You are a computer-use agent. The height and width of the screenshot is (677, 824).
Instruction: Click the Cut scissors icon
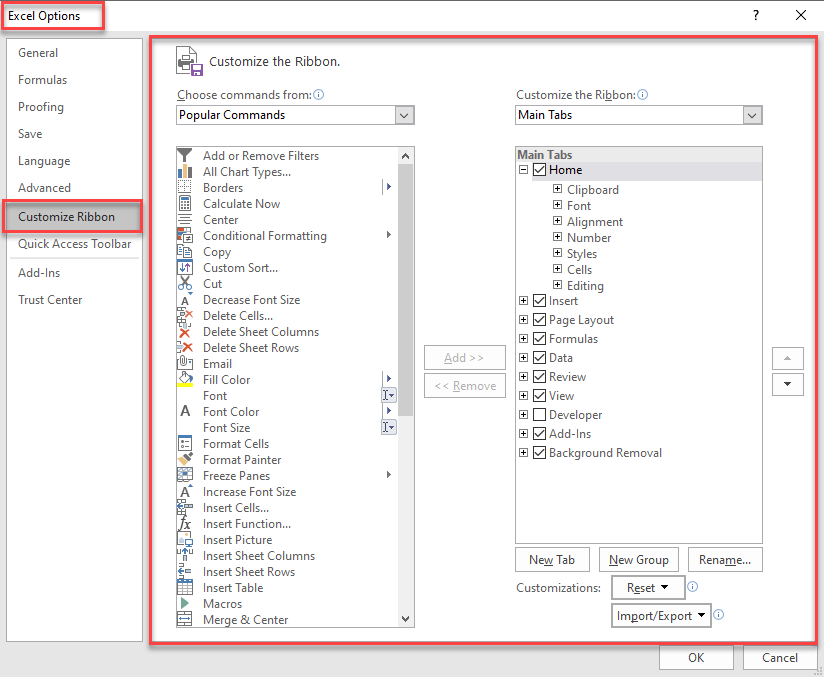pyautogui.click(x=184, y=284)
